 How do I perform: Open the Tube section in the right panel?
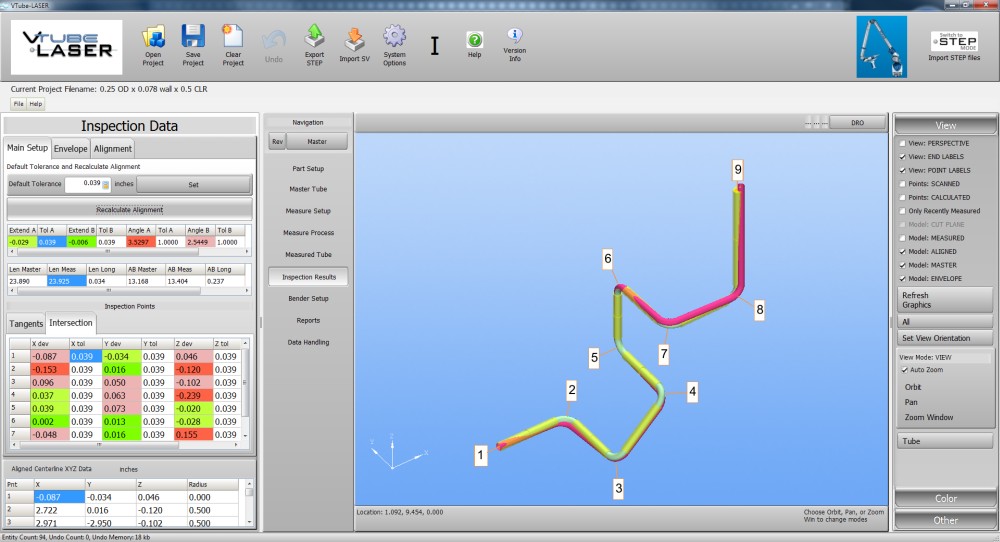coord(945,441)
